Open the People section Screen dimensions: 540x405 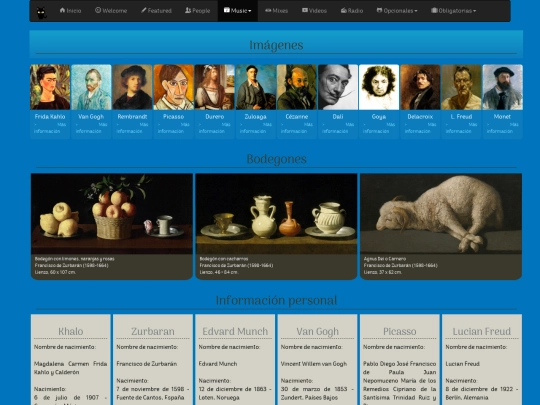pos(198,11)
